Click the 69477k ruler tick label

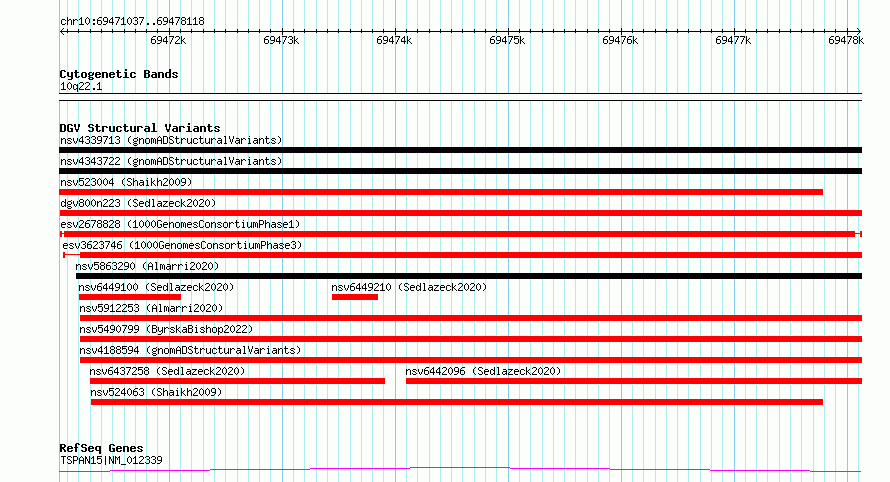click(x=733, y=40)
